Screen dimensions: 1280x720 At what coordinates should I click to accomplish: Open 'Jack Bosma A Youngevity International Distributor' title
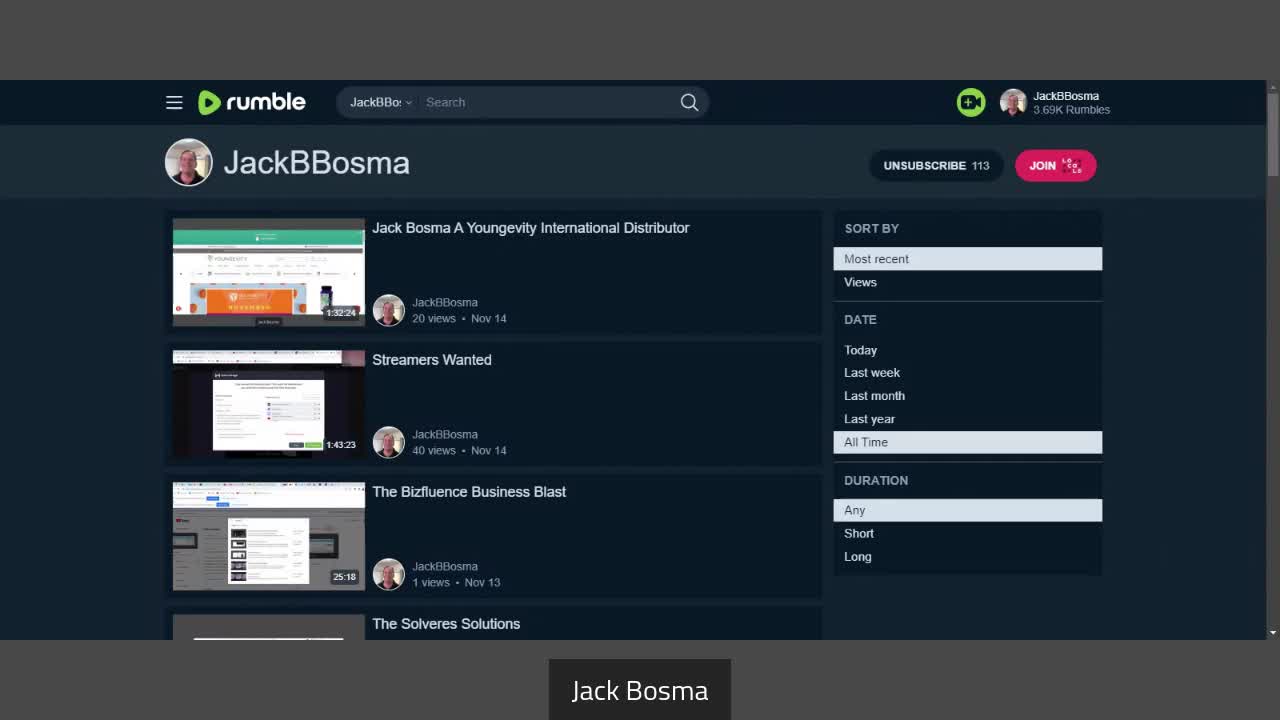pos(531,228)
